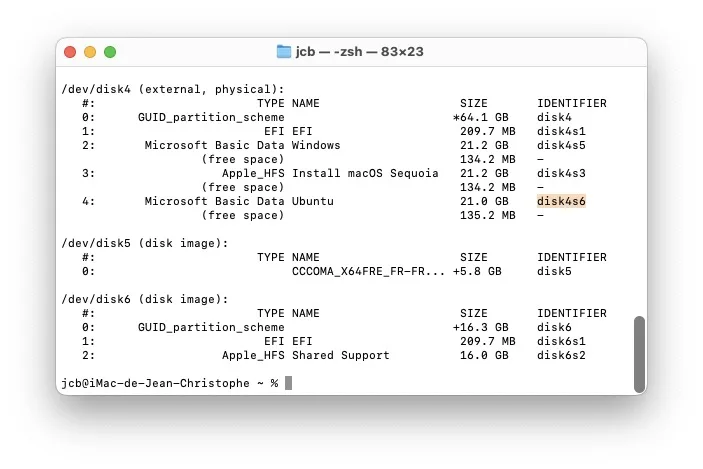Click the '/dev/disk5 (disk image):' line

pyautogui.click(x=145, y=243)
